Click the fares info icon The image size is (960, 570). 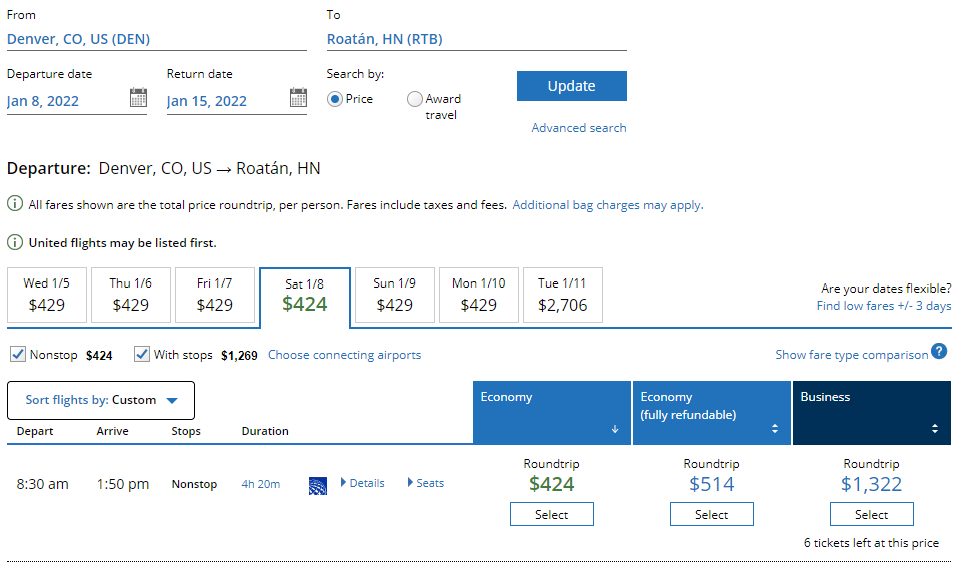[x=15, y=205]
